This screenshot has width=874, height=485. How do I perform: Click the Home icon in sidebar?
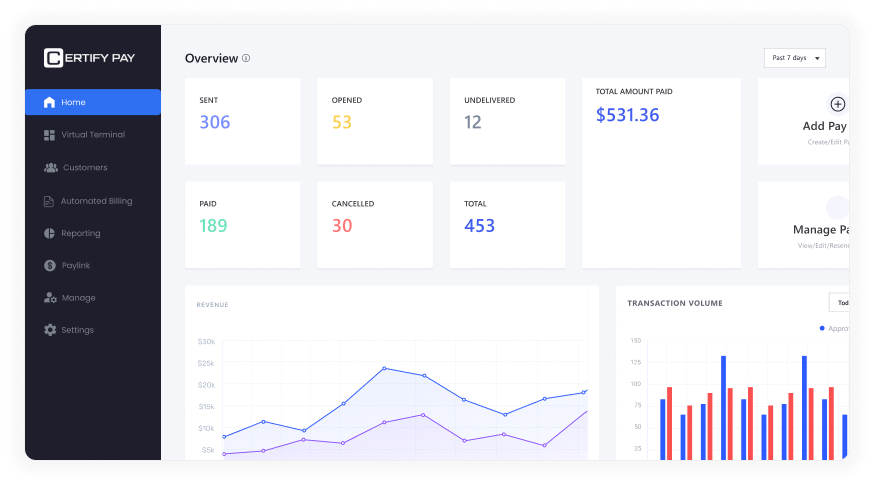click(x=49, y=102)
